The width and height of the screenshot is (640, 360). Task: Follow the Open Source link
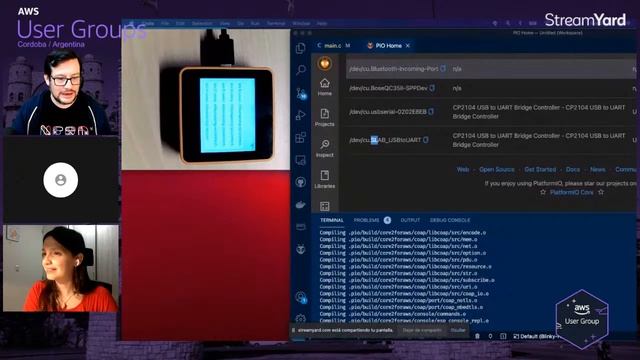[x=497, y=169]
